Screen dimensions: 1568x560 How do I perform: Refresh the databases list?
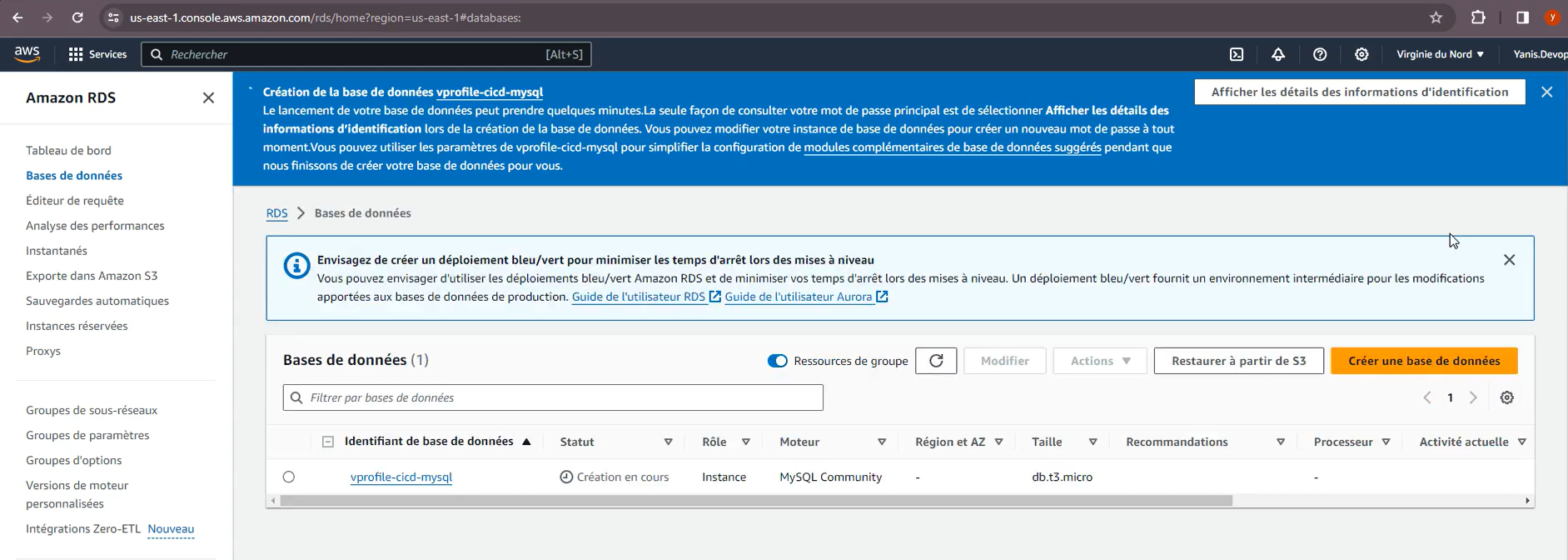[936, 361]
